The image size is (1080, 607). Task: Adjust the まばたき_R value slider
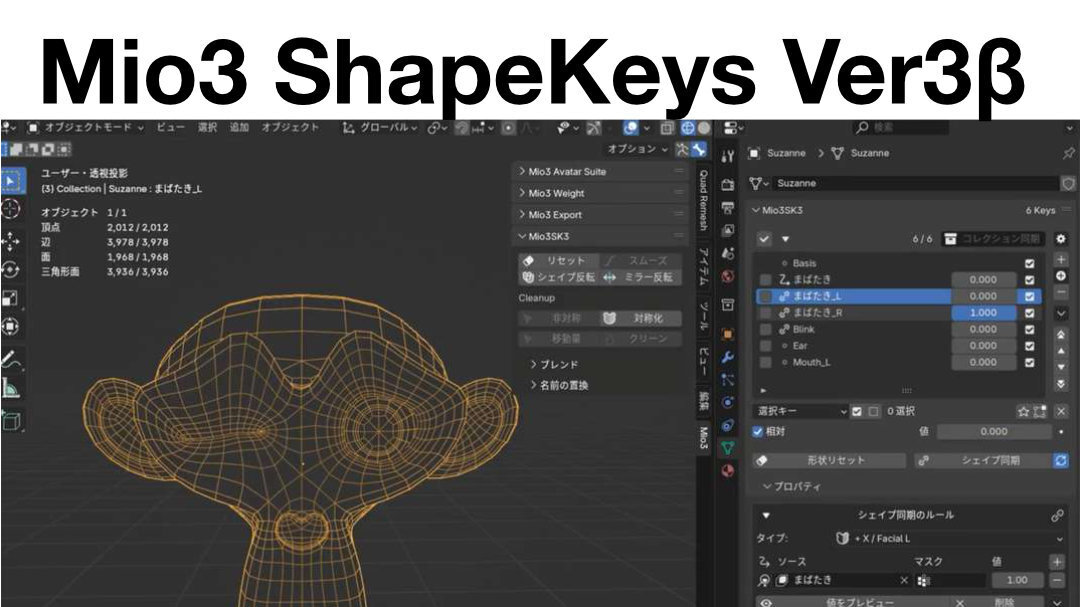coord(984,313)
